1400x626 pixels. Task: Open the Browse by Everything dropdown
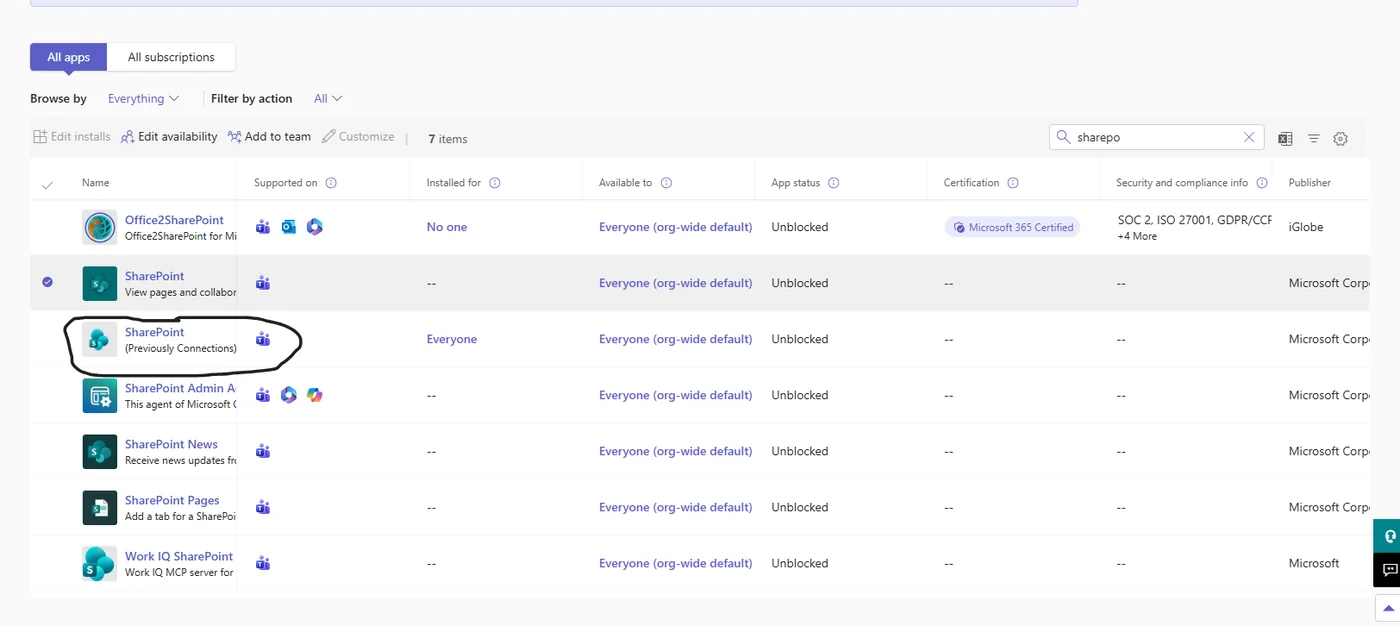[x=144, y=98]
